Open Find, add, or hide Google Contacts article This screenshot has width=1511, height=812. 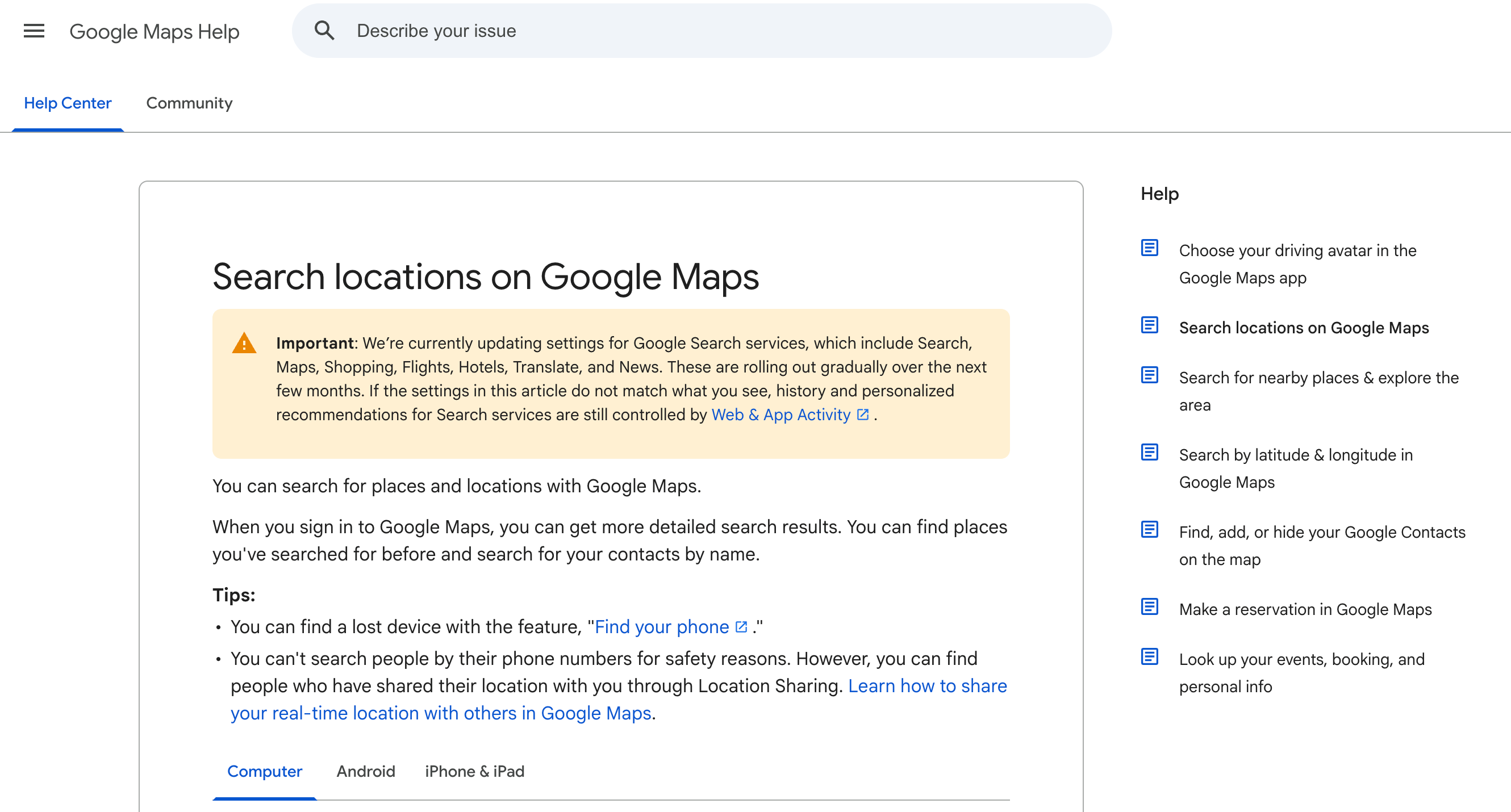1322,545
